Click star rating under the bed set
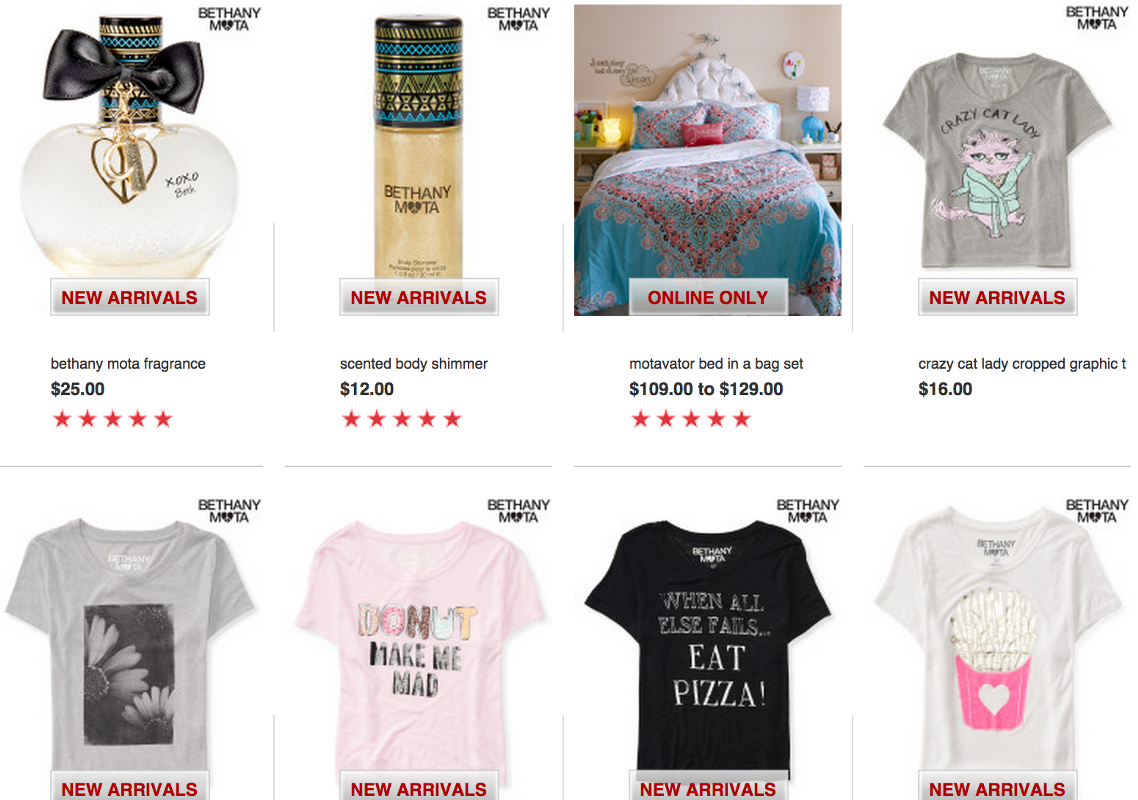 [x=691, y=419]
